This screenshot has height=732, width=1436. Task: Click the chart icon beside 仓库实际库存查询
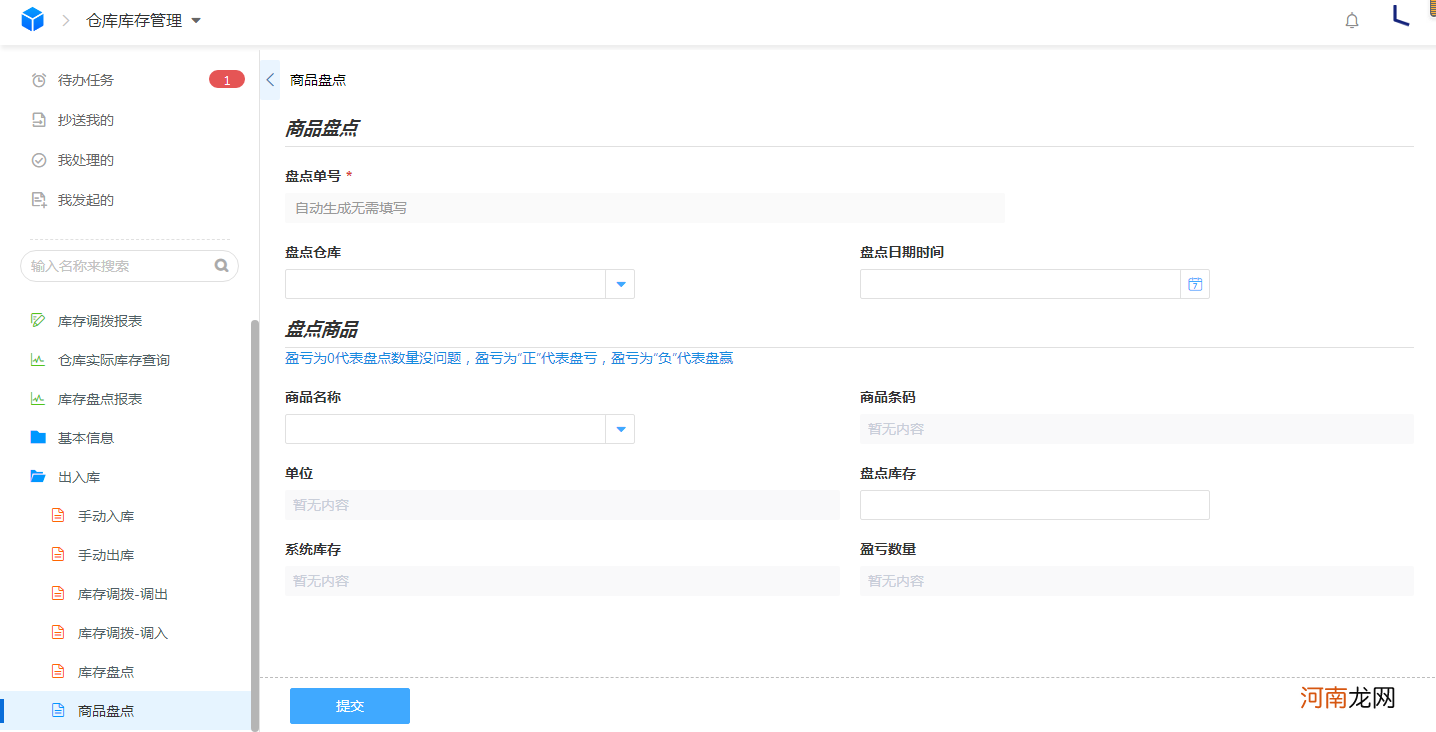click(38, 360)
